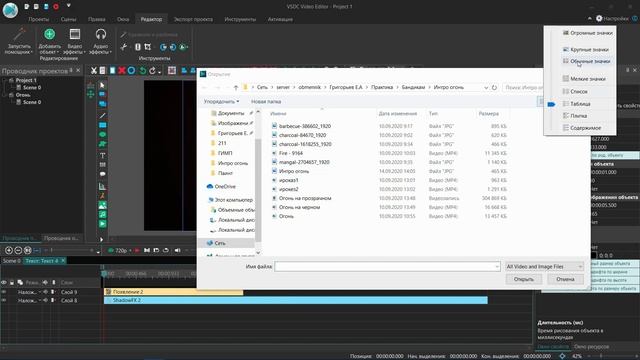
Task: Click the crop tool in Instruments group
Action: click(147, 47)
